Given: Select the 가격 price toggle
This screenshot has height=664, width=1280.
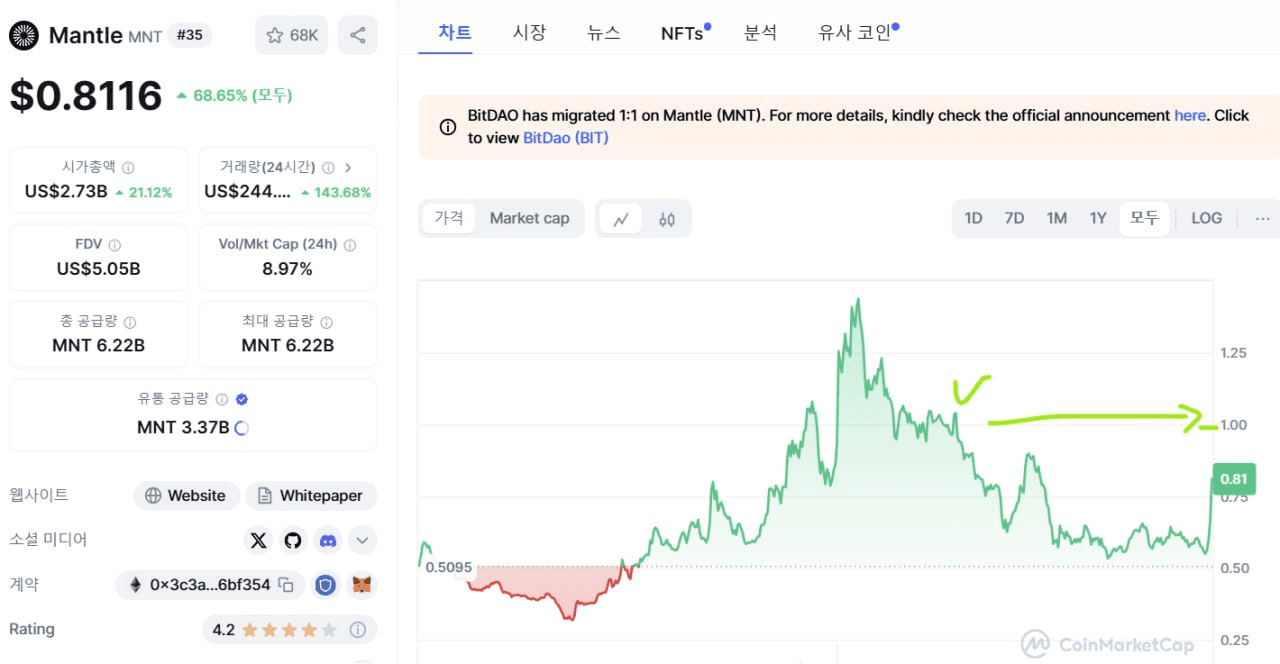Looking at the screenshot, I should pos(449,218).
